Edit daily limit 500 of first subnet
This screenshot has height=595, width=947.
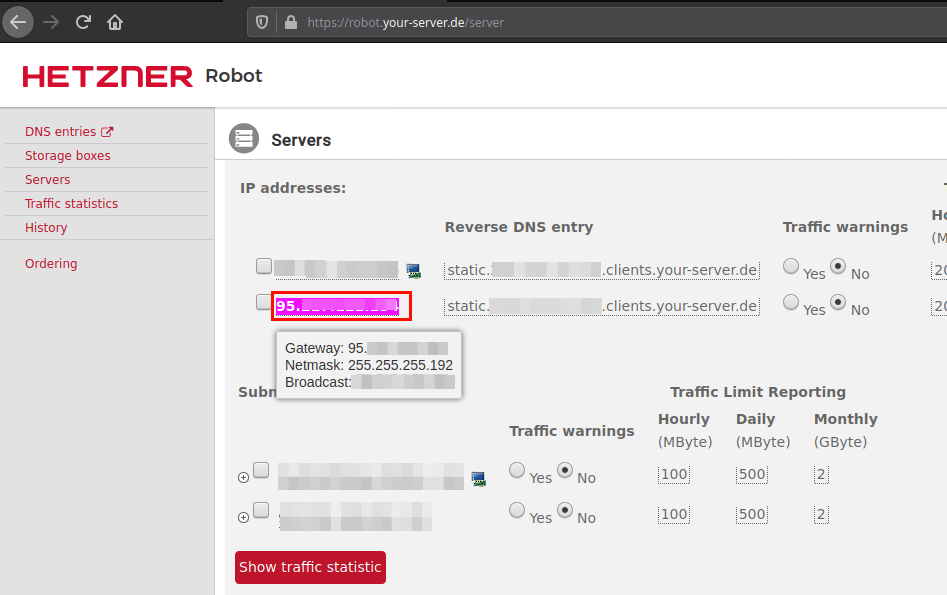pos(752,474)
